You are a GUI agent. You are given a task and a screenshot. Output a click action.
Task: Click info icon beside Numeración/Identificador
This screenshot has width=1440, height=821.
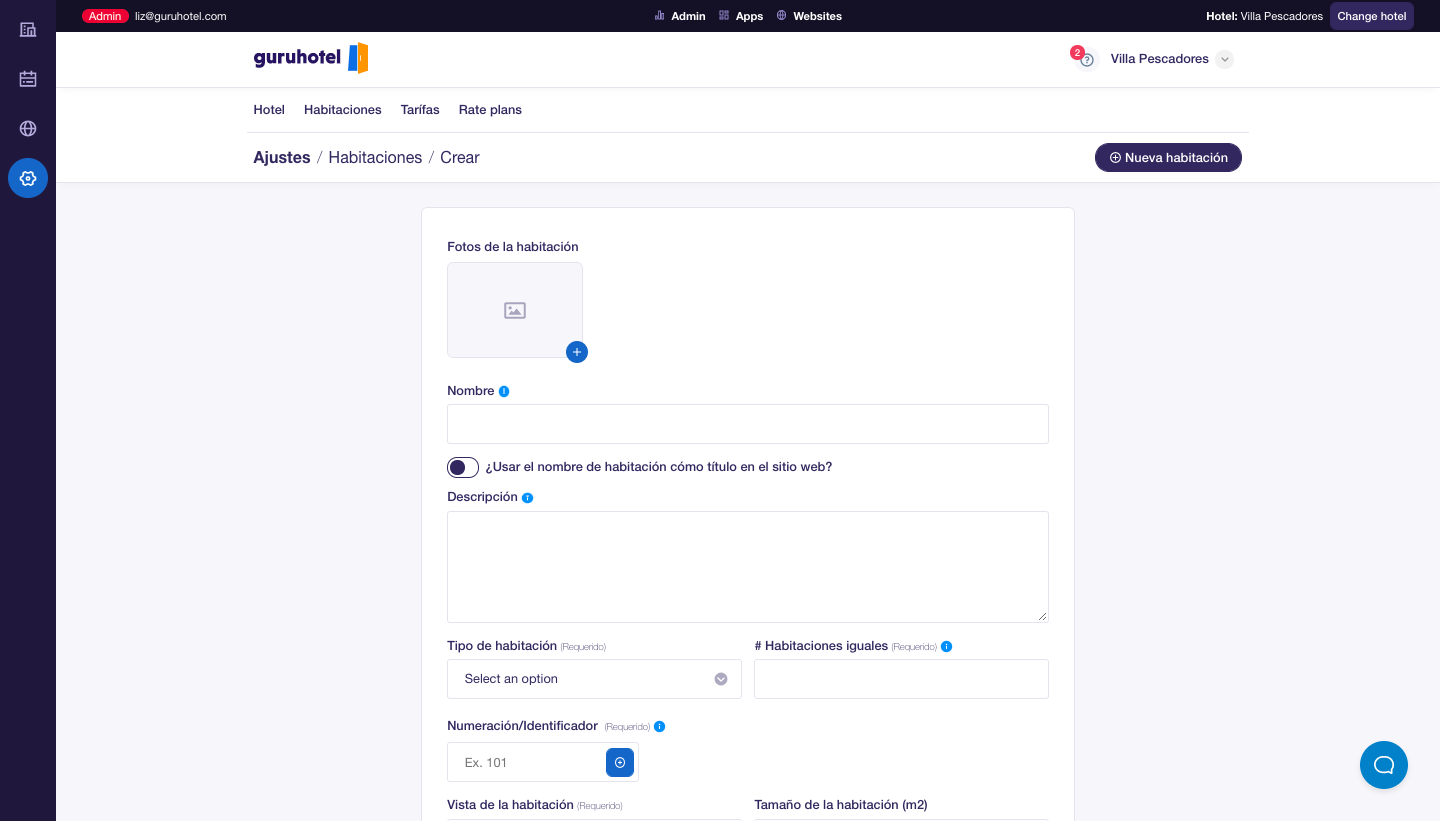(x=660, y=726)
